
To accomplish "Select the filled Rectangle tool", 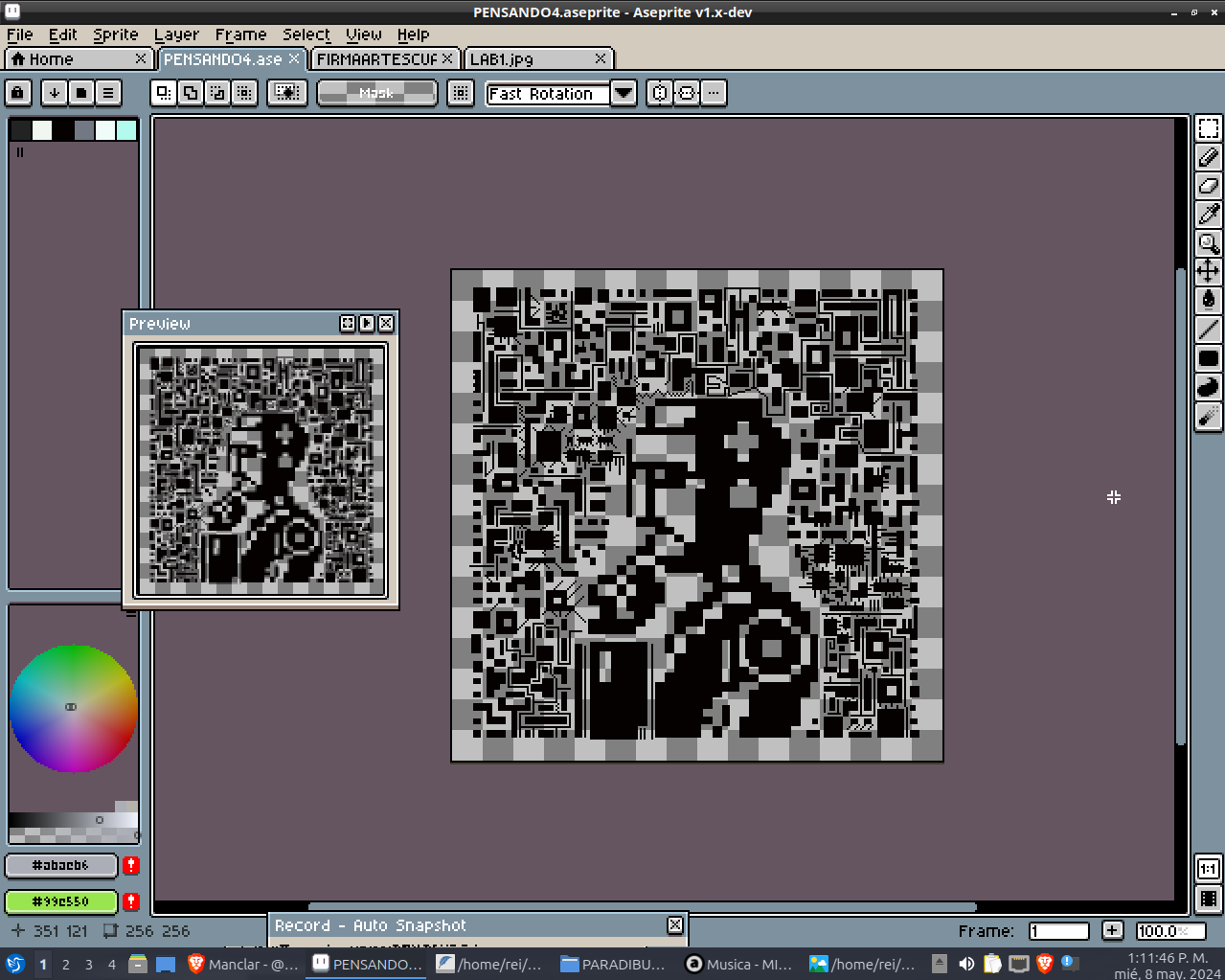I will (x=1209, y=358).
